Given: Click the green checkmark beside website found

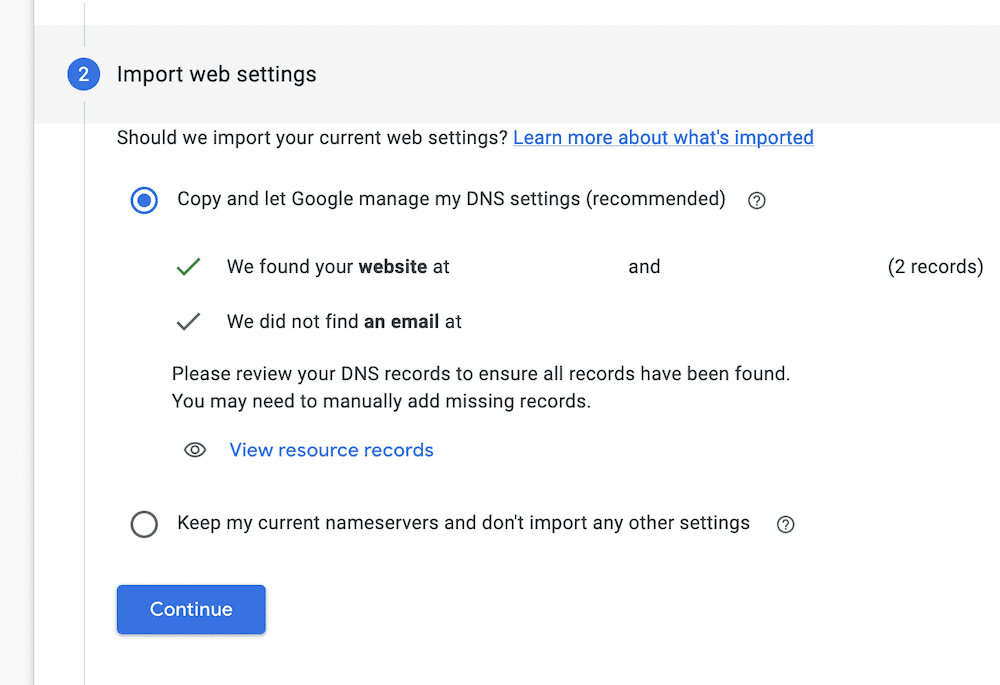Looking at the screenshot, I should coord(188,267).
